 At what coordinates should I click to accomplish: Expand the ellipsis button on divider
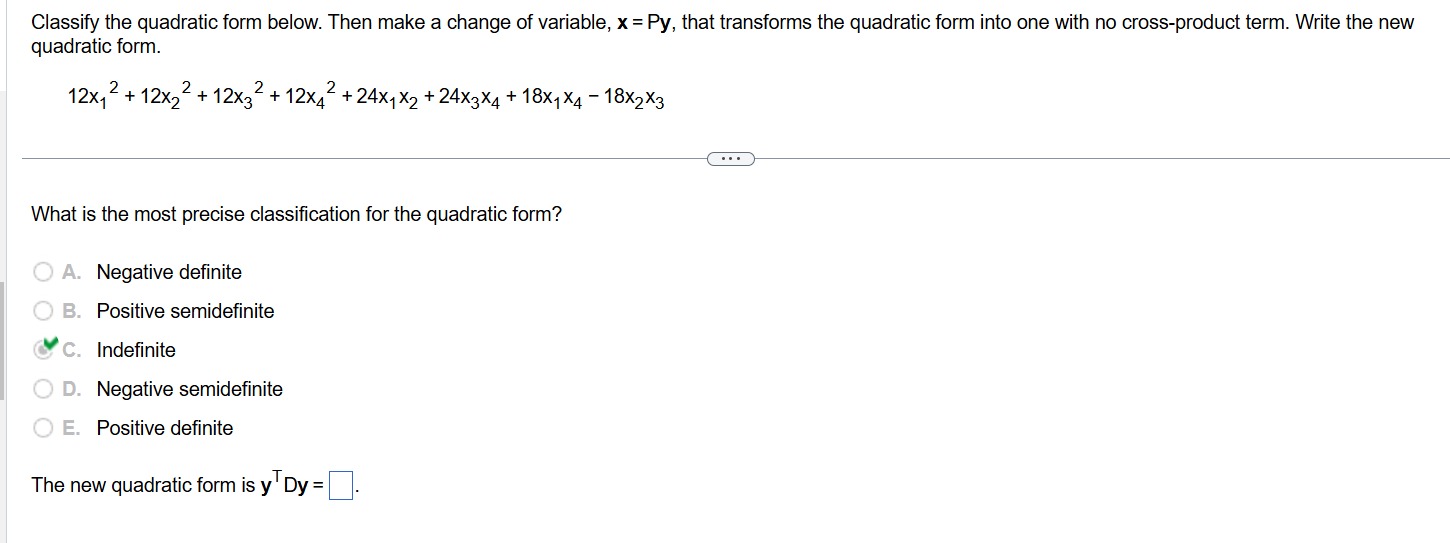pyautogui.click(x=729, y=158)
